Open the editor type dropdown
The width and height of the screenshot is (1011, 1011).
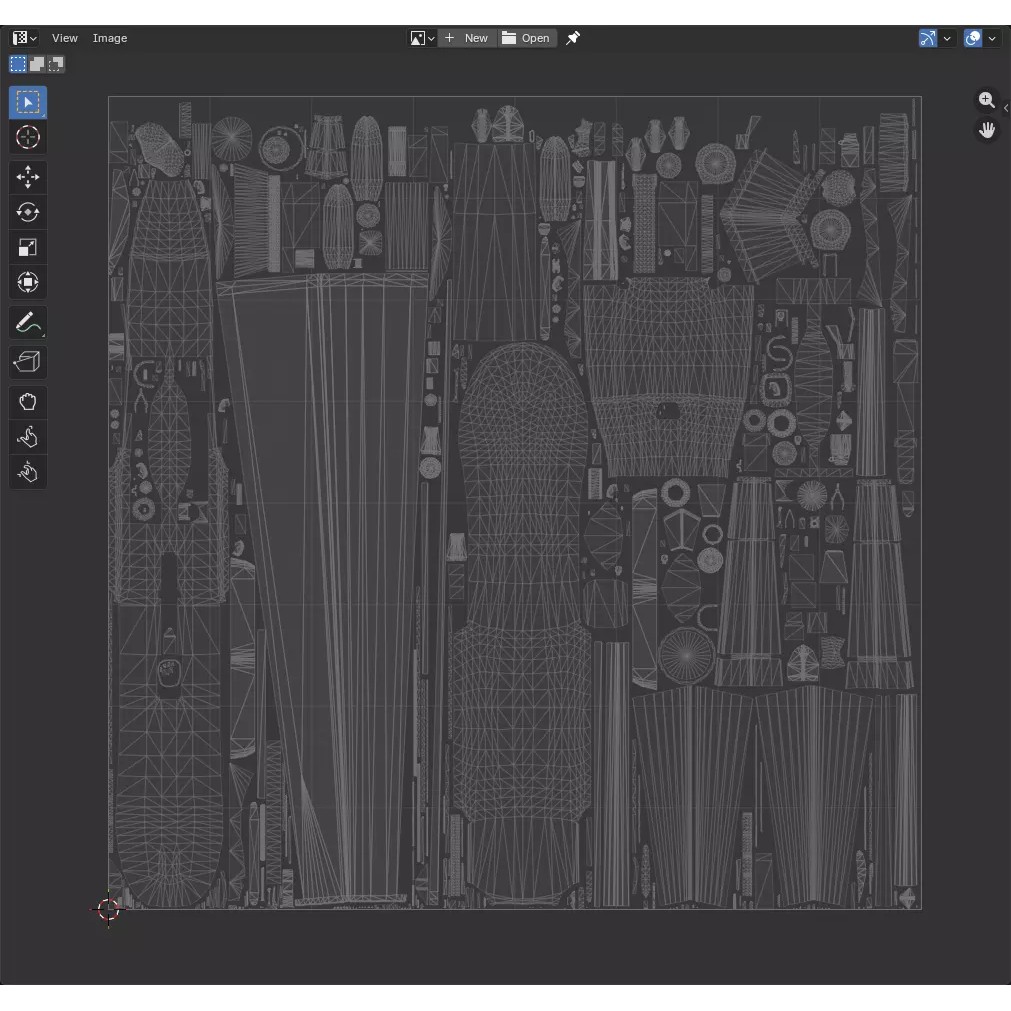tap(25, 38)
